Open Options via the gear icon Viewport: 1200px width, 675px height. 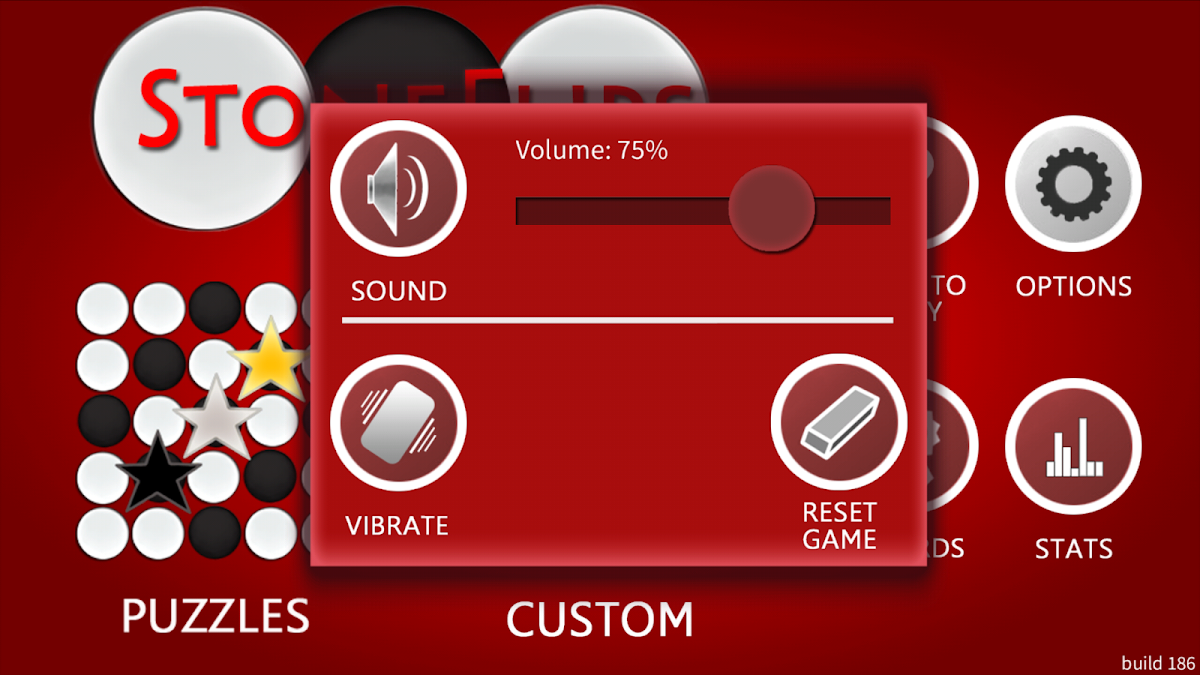coord(1073,184)
